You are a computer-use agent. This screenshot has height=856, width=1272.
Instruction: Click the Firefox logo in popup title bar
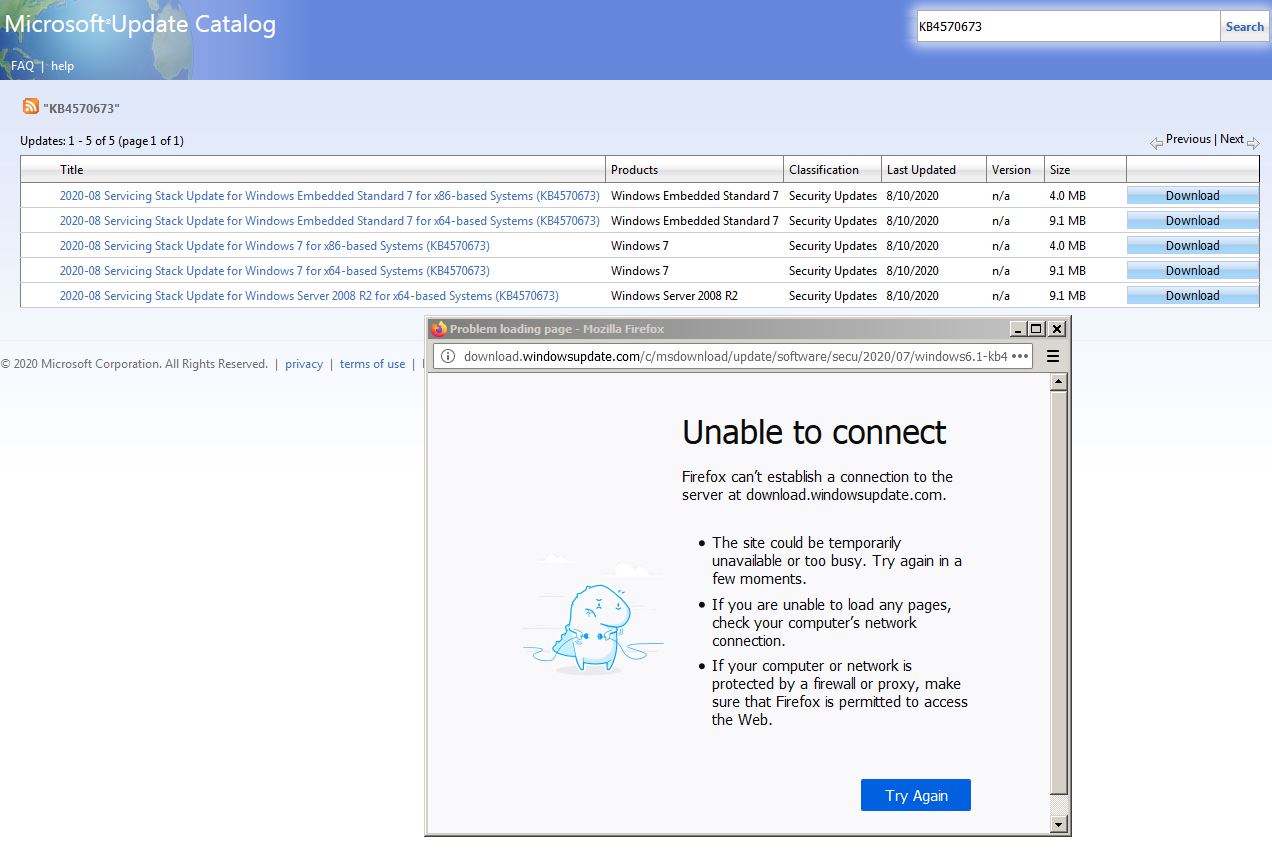438,329
